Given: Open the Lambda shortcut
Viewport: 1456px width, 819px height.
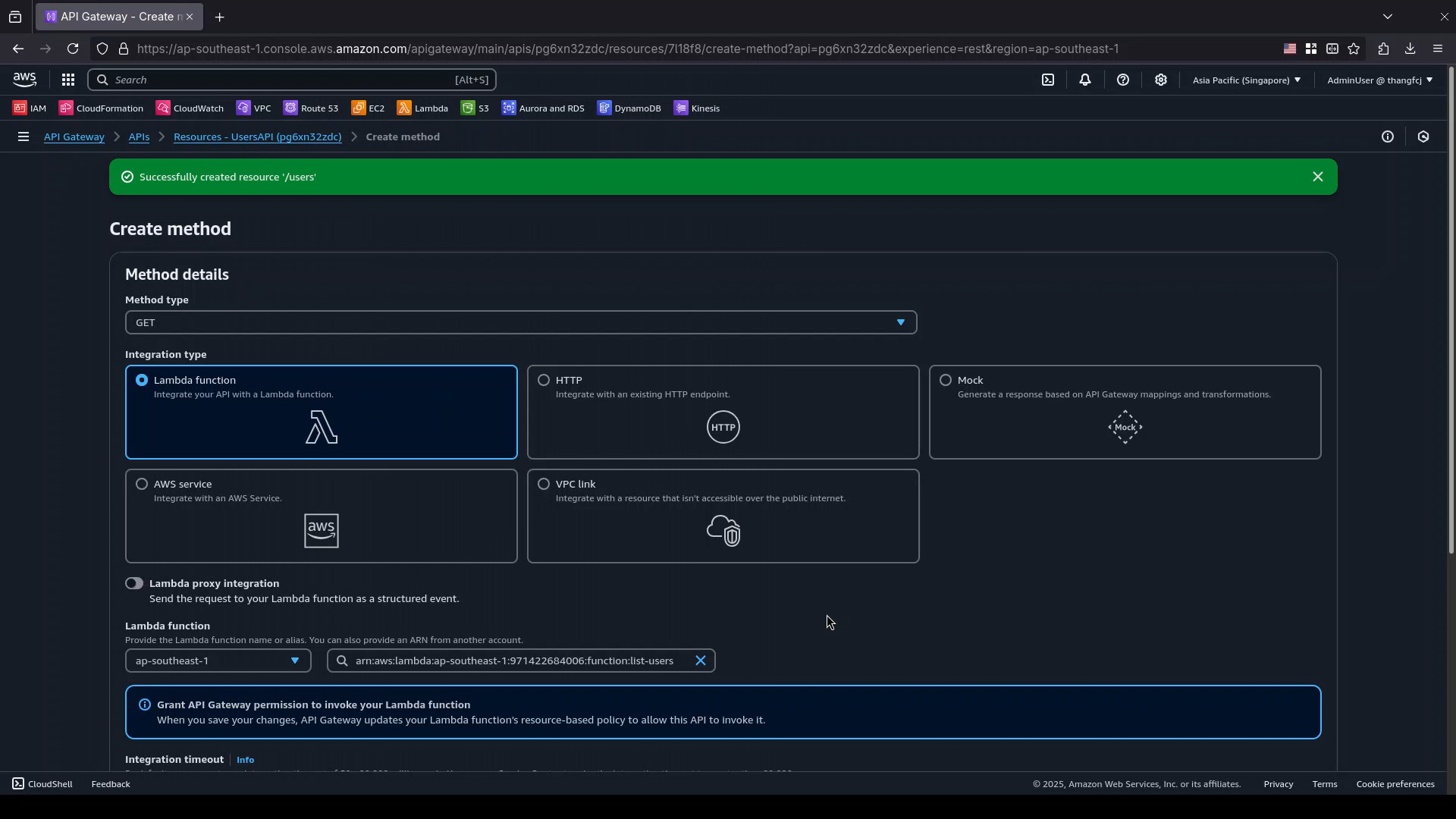Looking at the screenshot, I should tap(422, 108).
